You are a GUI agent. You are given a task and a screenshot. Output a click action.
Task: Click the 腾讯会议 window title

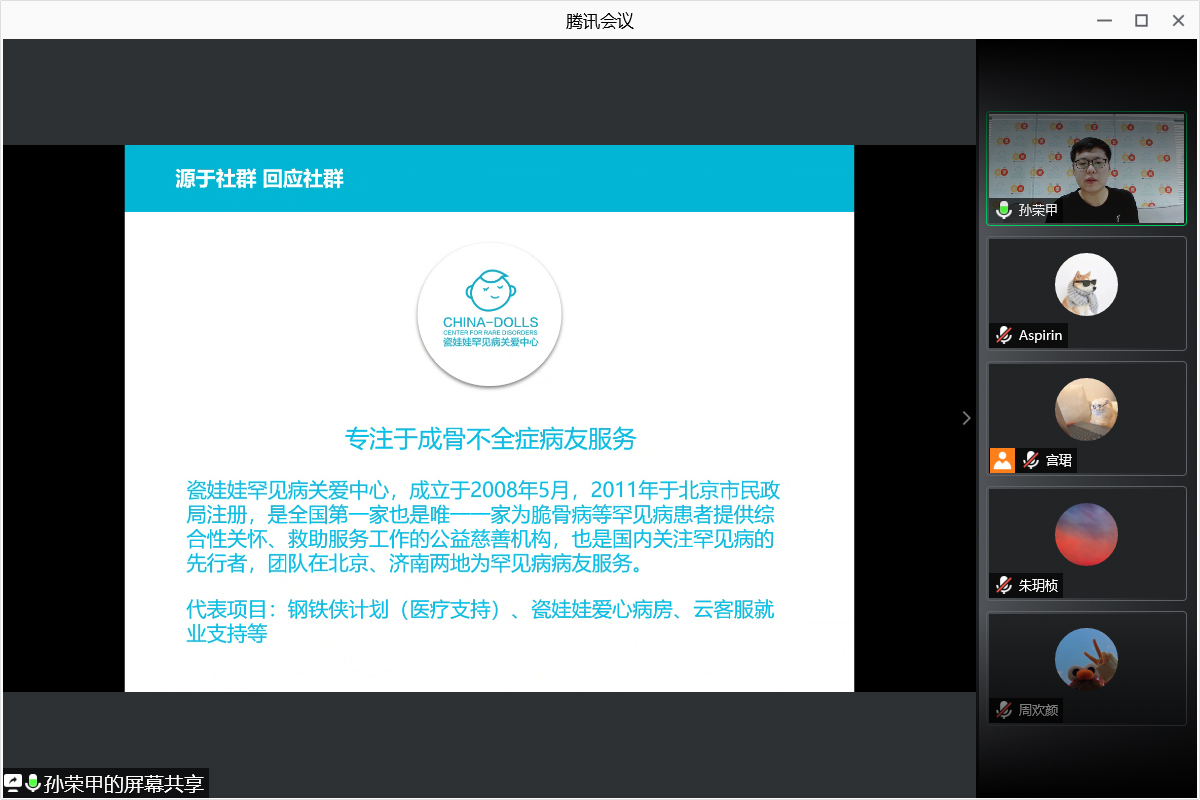[x=600, y=20]
